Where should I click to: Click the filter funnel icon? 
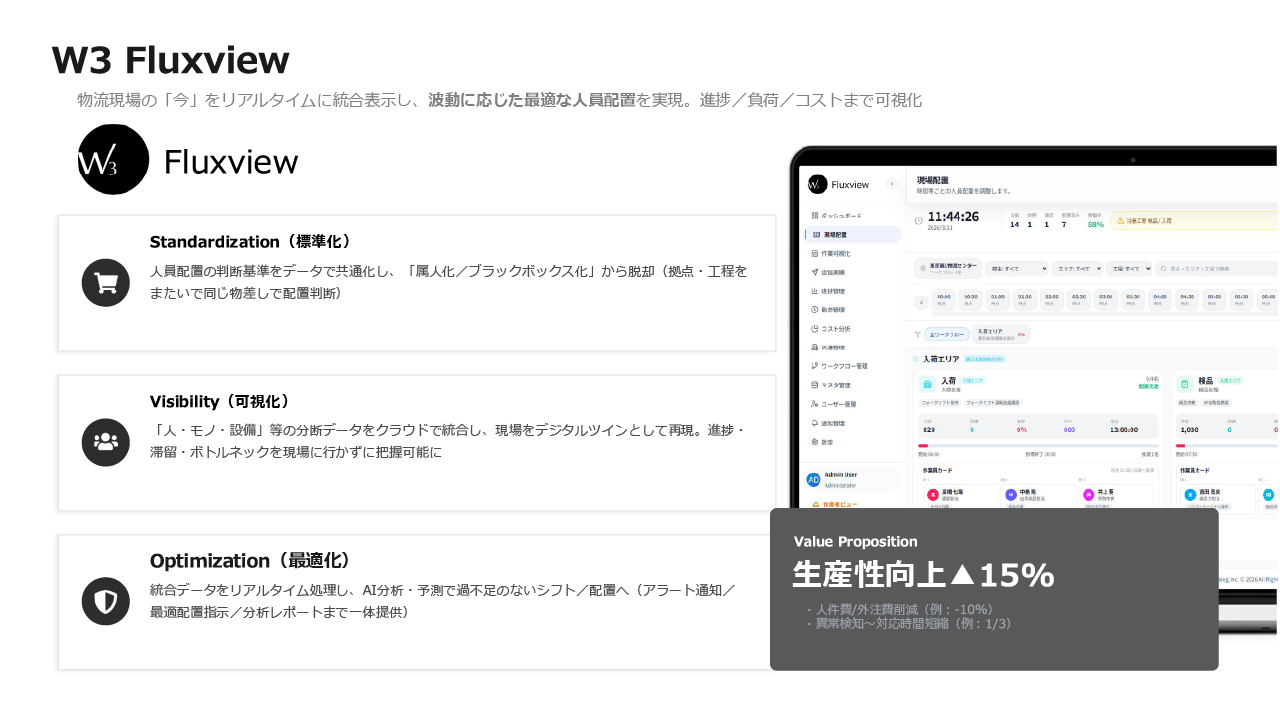tap(918, 335)
